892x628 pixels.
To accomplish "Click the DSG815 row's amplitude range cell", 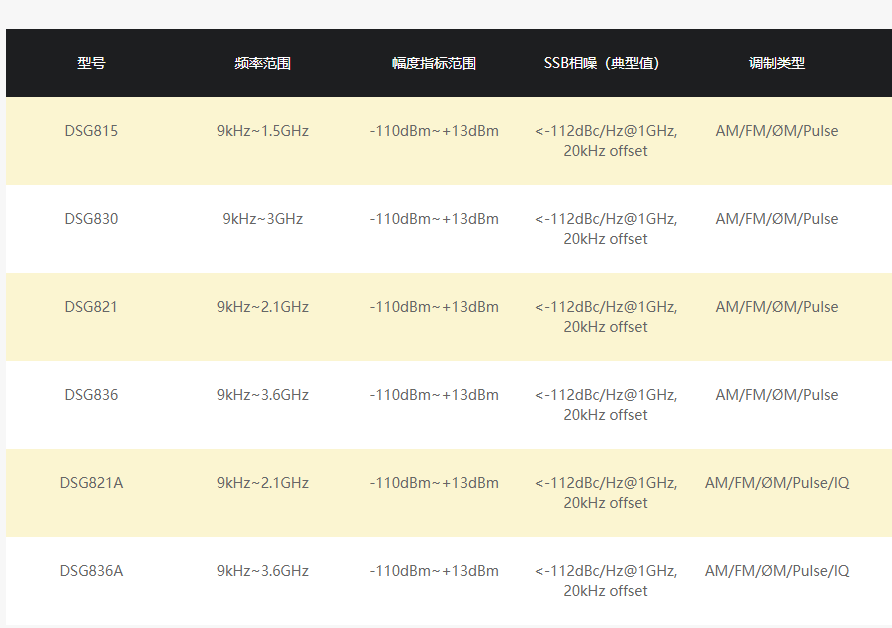I will [x=433, y=131].
